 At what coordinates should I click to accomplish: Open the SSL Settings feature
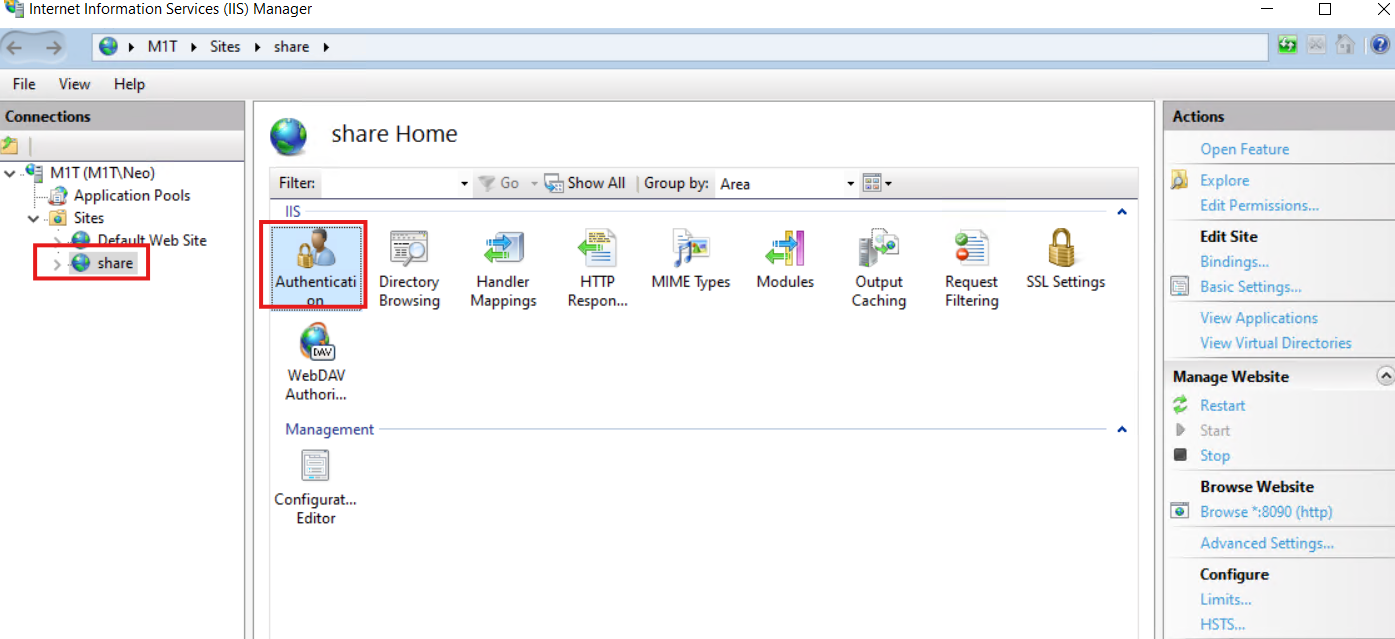(x=1065, y=259)
